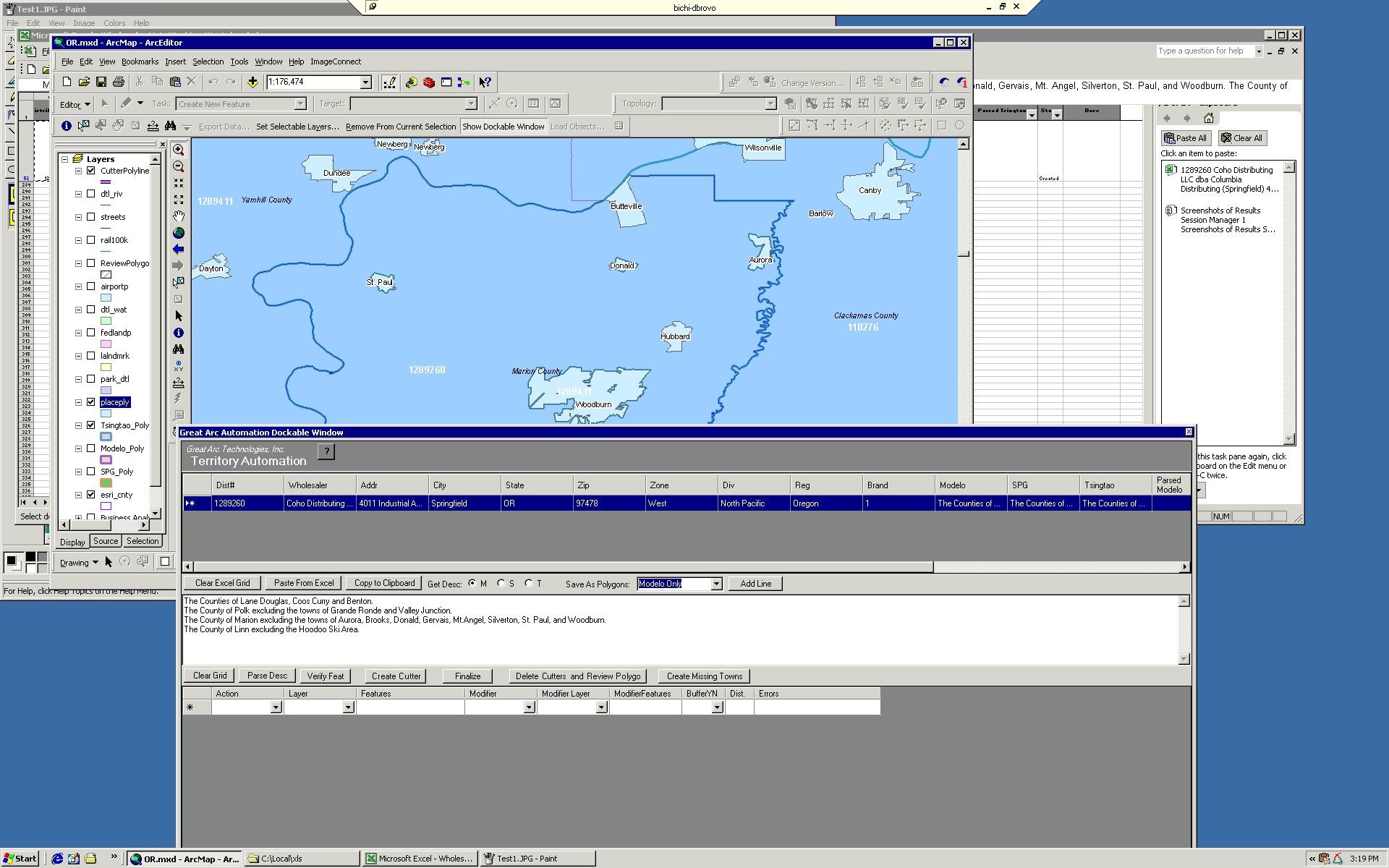1389x868 pixels.
Task: Click the Paste From Excel button
Action: (x=304, y=583)
